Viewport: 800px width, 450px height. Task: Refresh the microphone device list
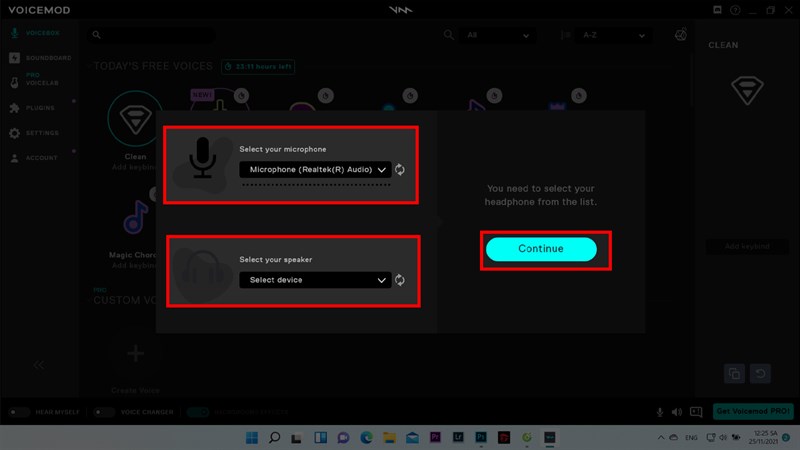click(399, 169)
